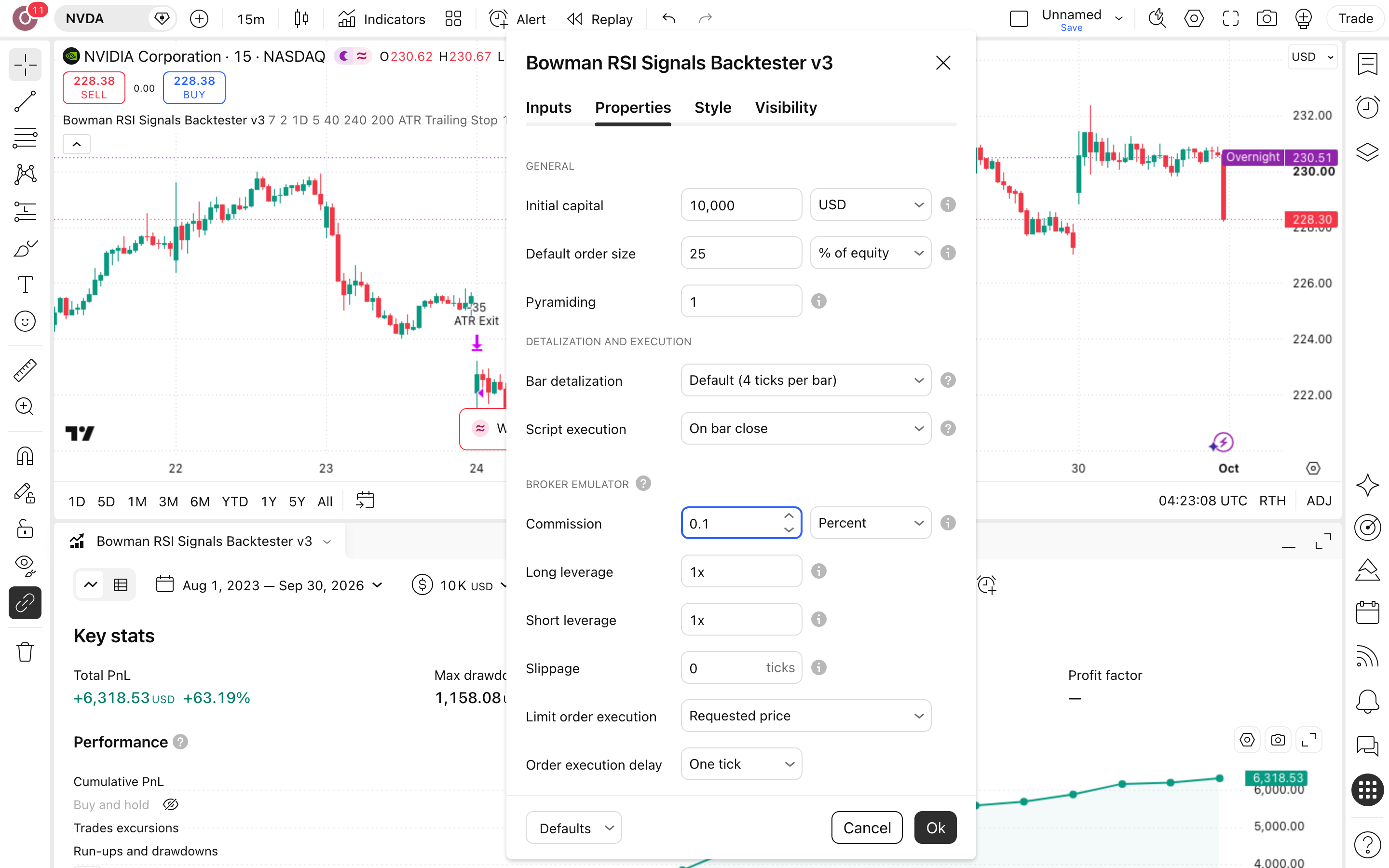Toggle the magnet mode icon
1389x868 pixels.
click(25, 456)
